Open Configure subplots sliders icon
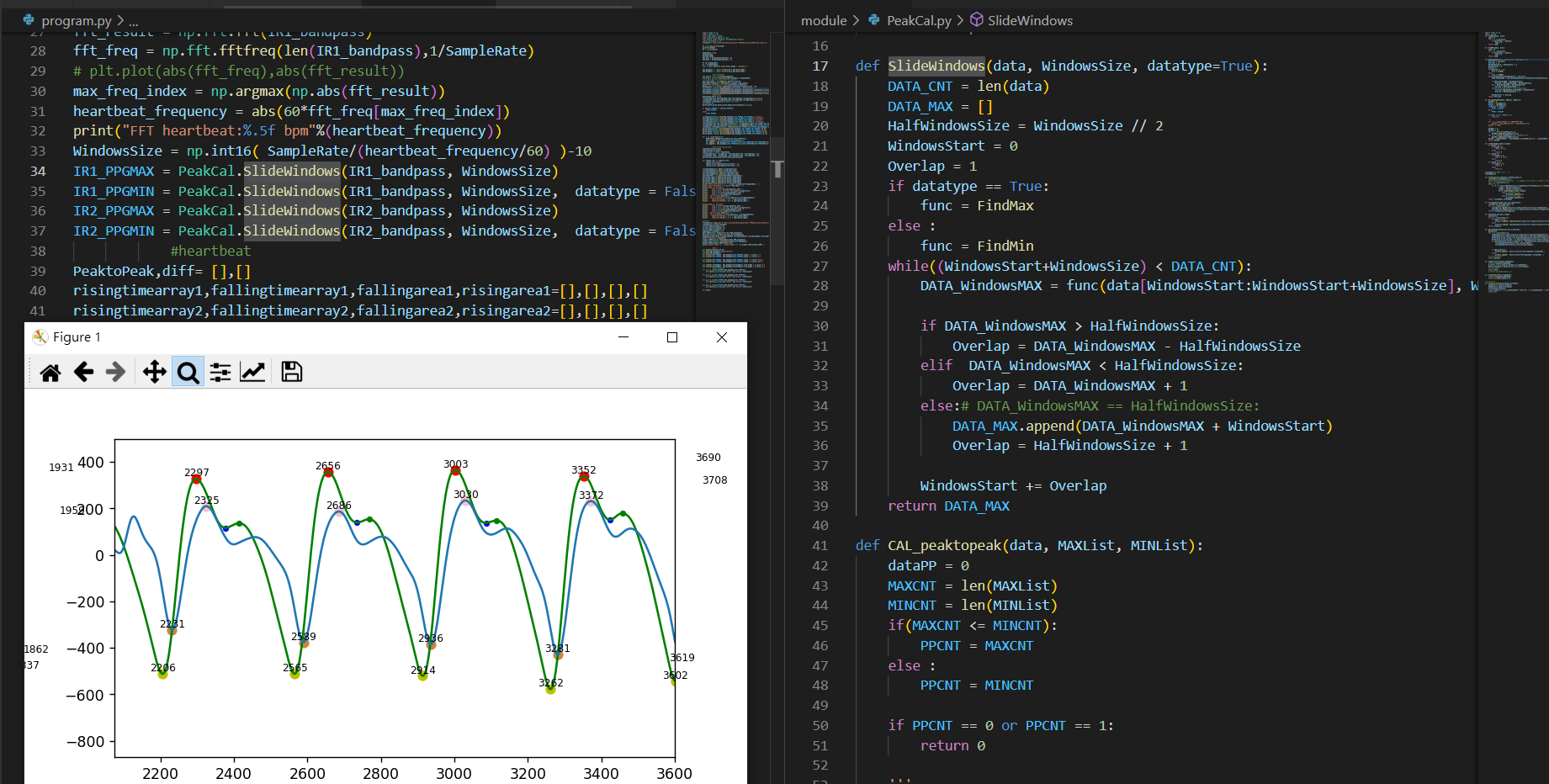This screenshot has height=784, width=1549. (x=220, y=372)
